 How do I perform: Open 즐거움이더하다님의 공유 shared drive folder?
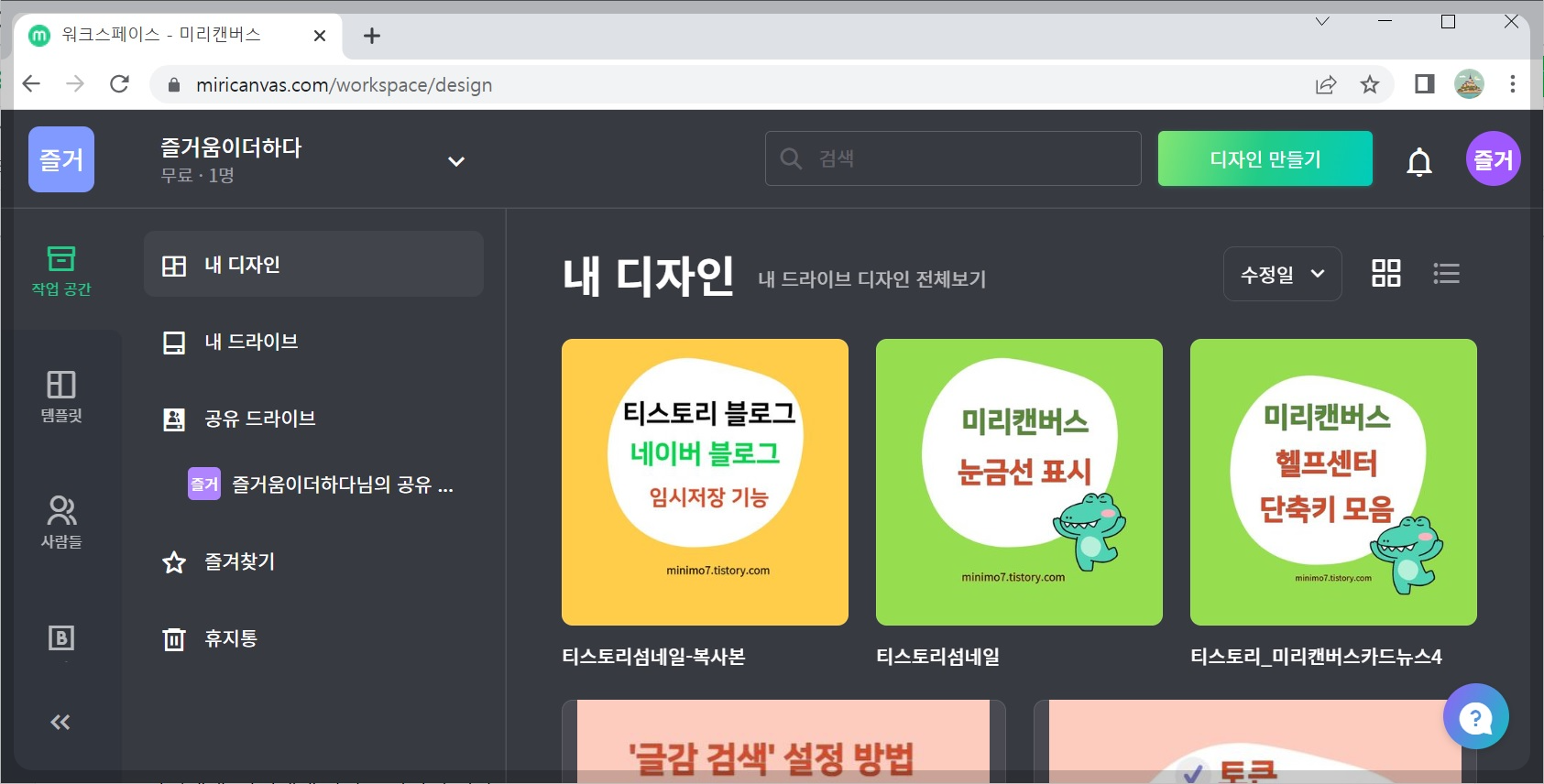tap(321, 484)
